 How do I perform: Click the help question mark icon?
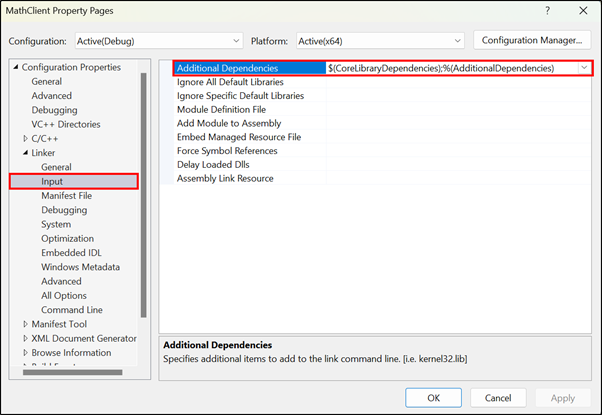point(547,11)
